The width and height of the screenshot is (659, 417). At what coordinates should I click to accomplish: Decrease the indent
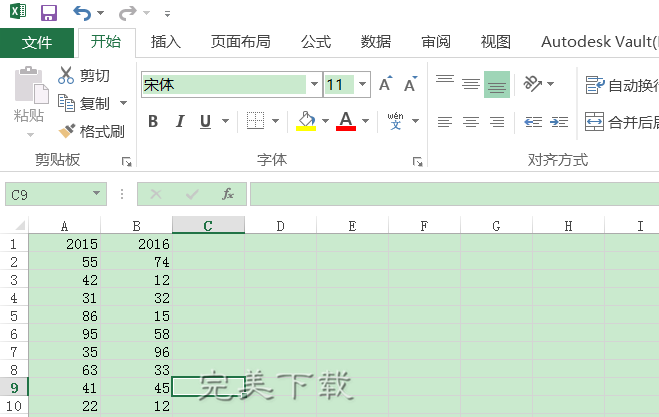pyautogui.click(x=533, y=122)
